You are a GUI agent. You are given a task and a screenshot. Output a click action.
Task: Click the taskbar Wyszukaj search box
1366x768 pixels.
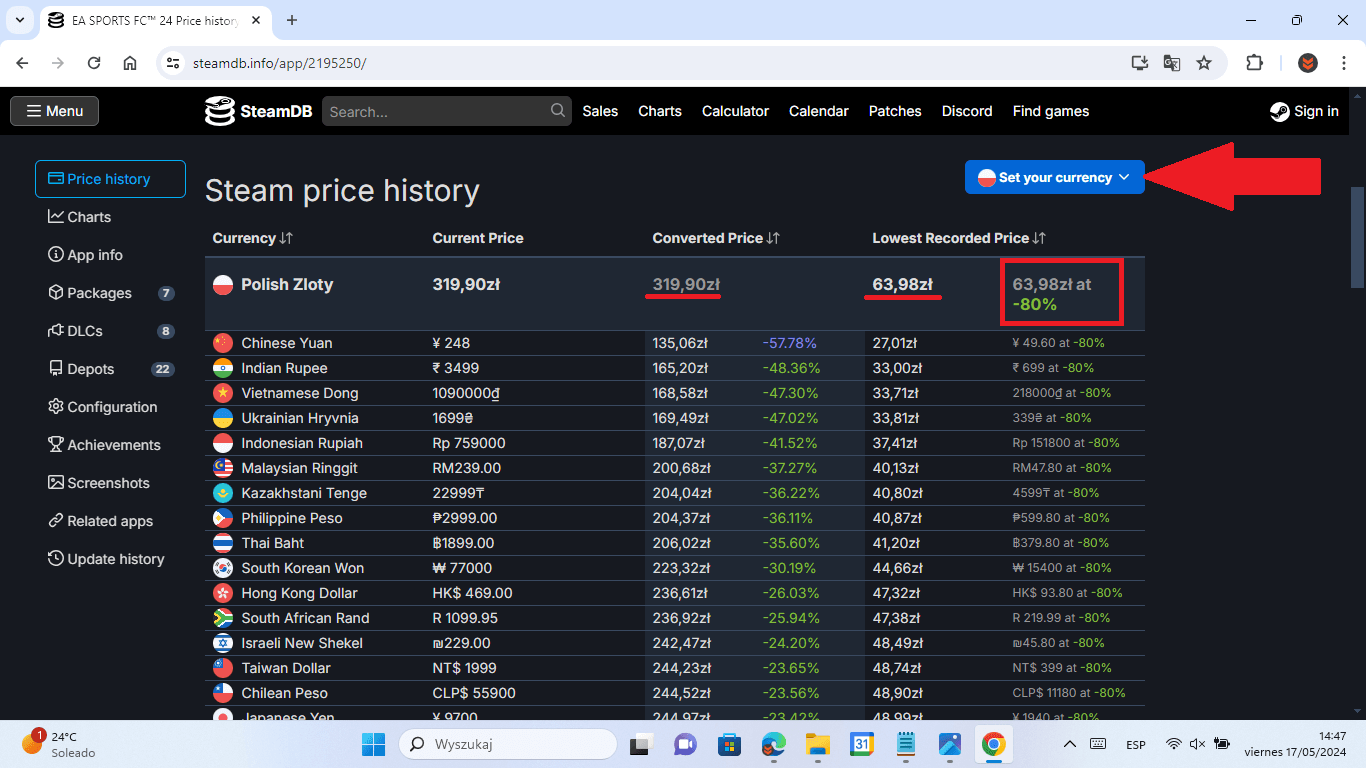[x=508, y=744]
